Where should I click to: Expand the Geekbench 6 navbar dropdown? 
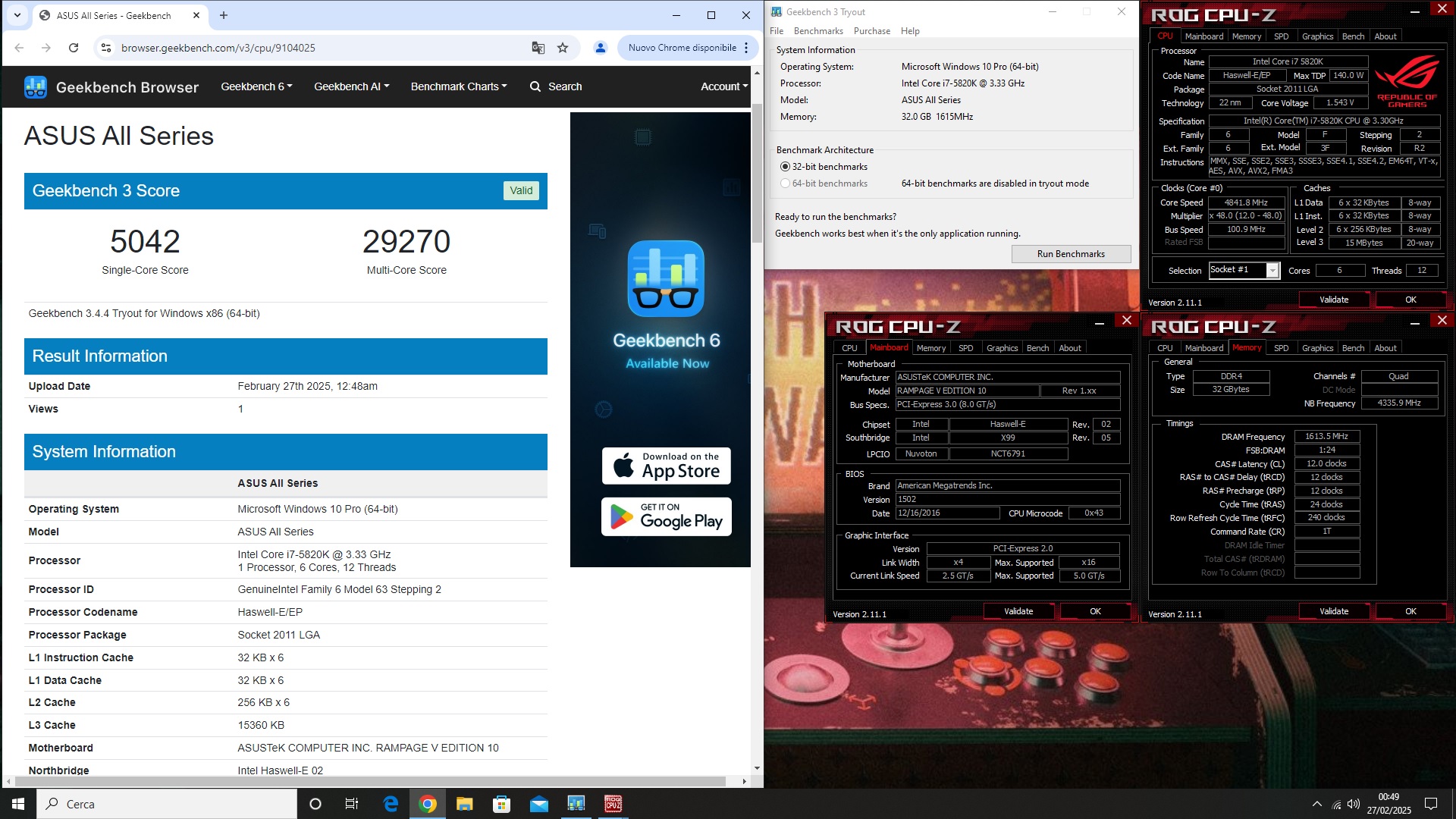click(256, 86)
